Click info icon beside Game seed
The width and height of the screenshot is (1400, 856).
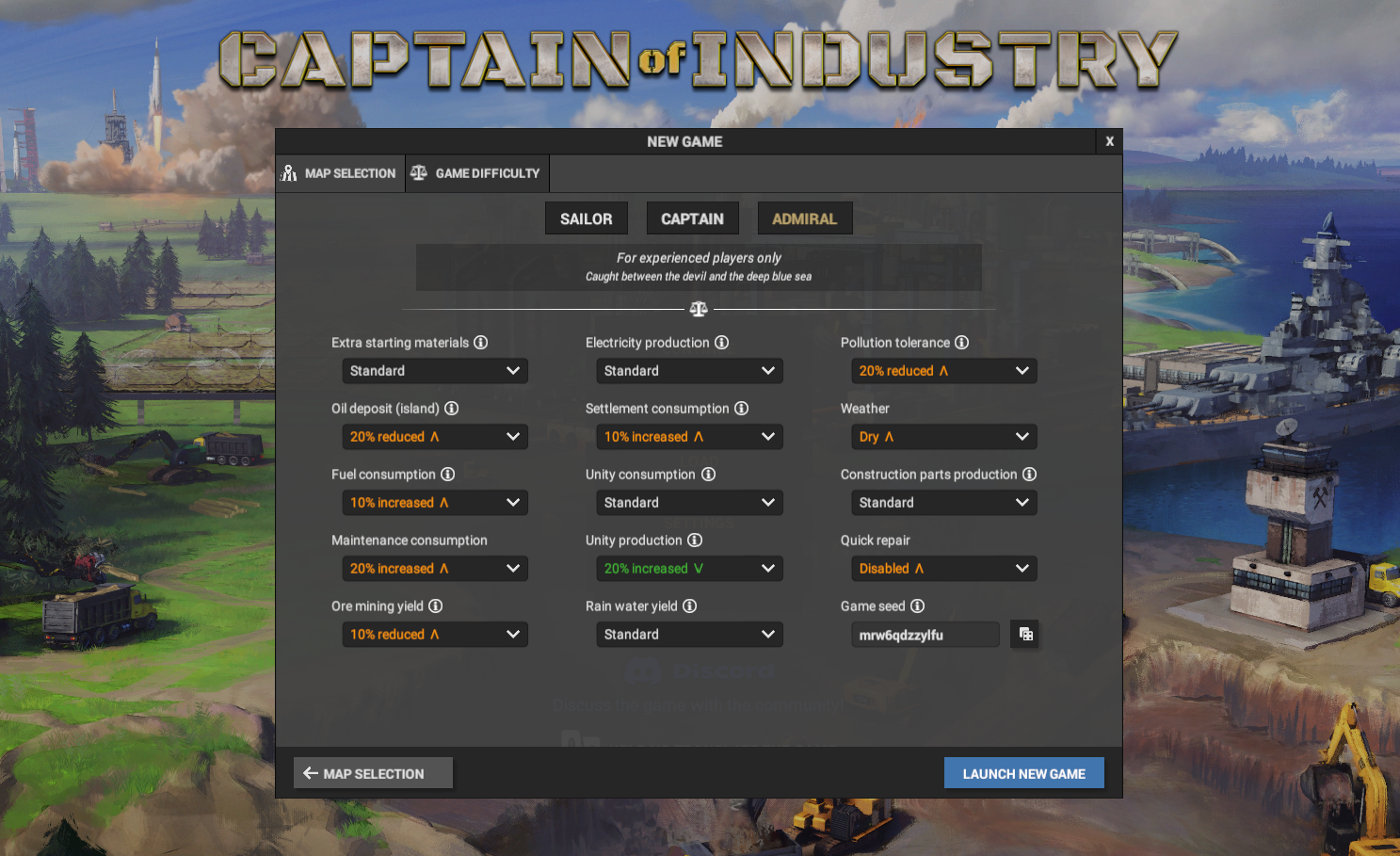click(x=917, y=606)
